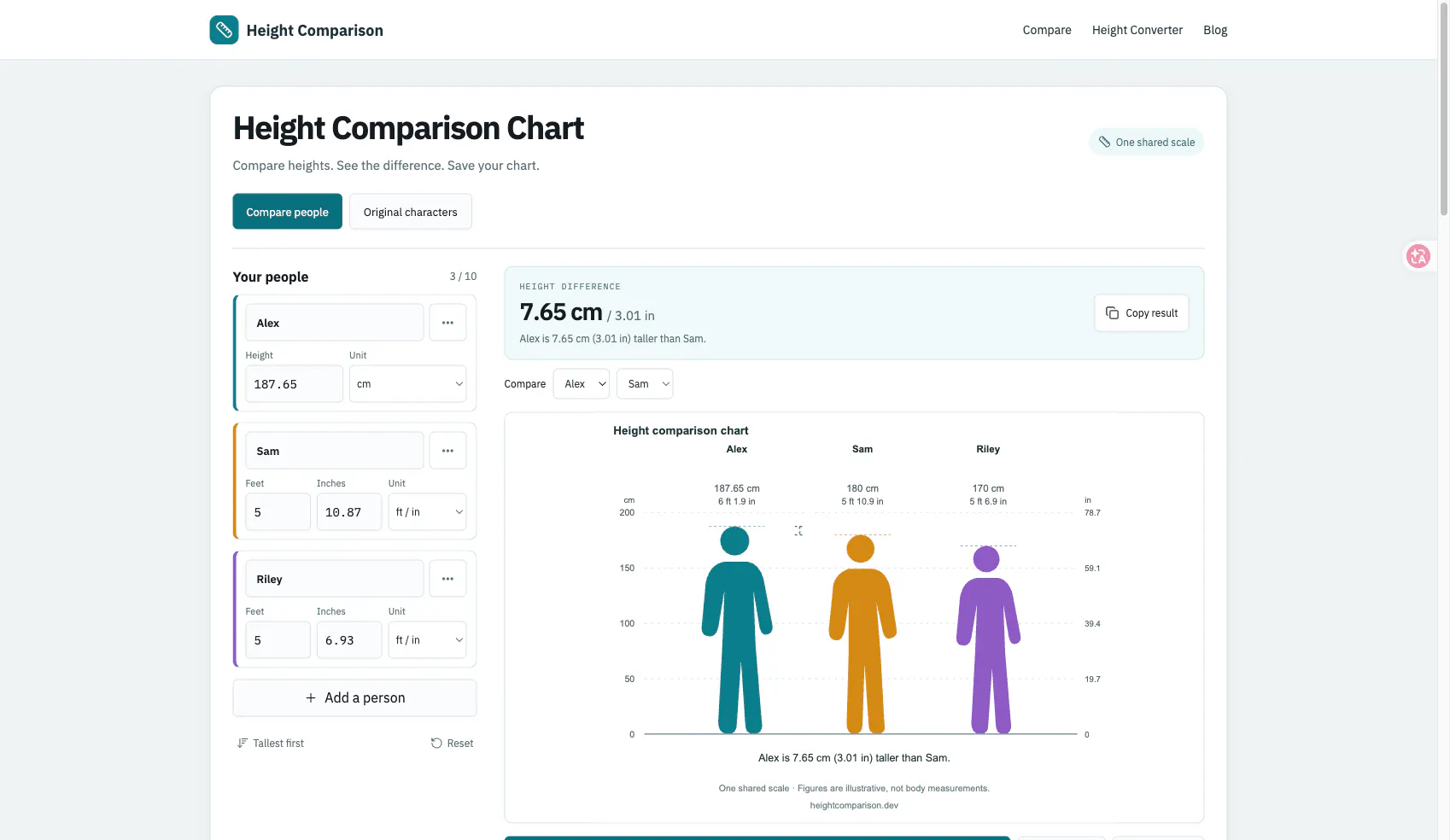
Task: Click the Add a person button
Action: click(354, 698)
